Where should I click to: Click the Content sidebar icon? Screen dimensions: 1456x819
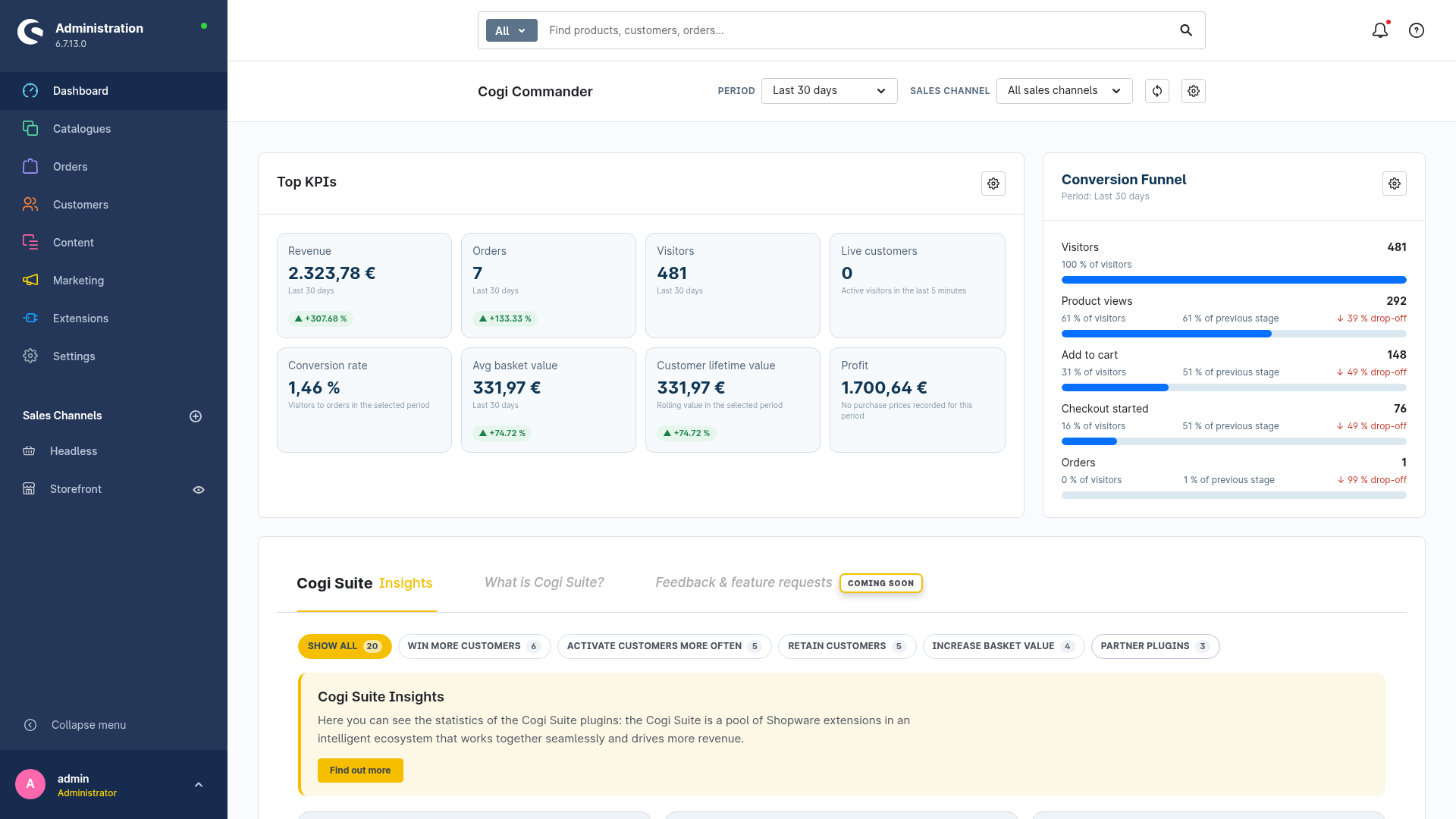30,243
